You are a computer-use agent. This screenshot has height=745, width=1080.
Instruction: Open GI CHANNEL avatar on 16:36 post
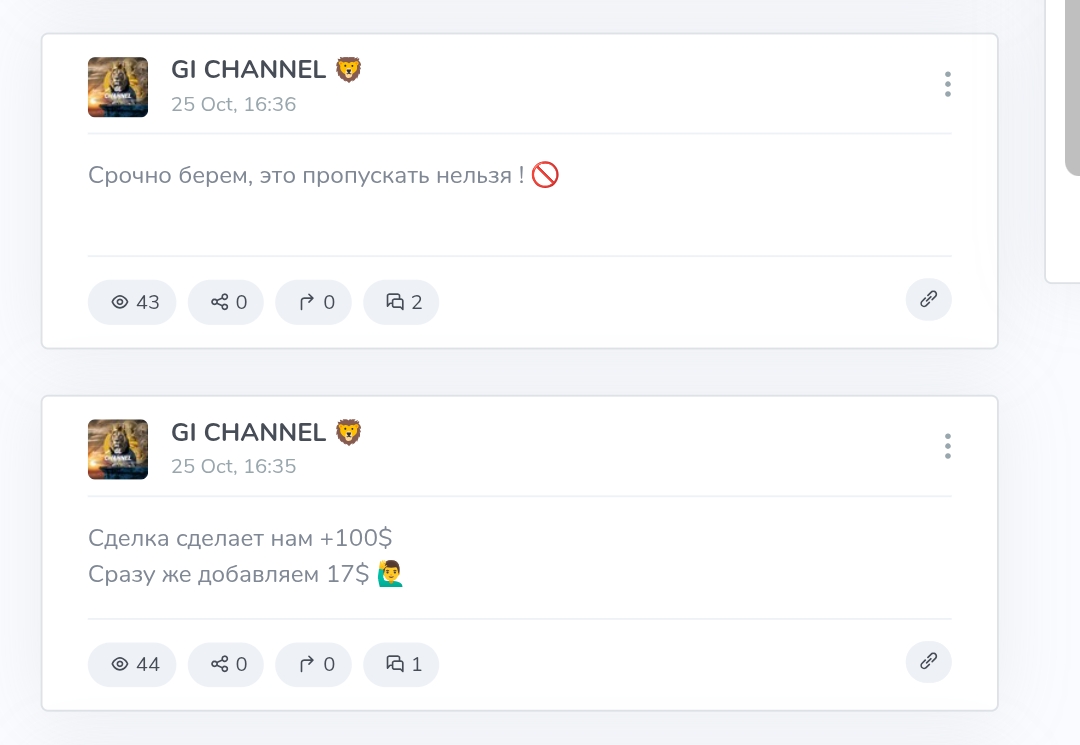click(x=118, y=87)
